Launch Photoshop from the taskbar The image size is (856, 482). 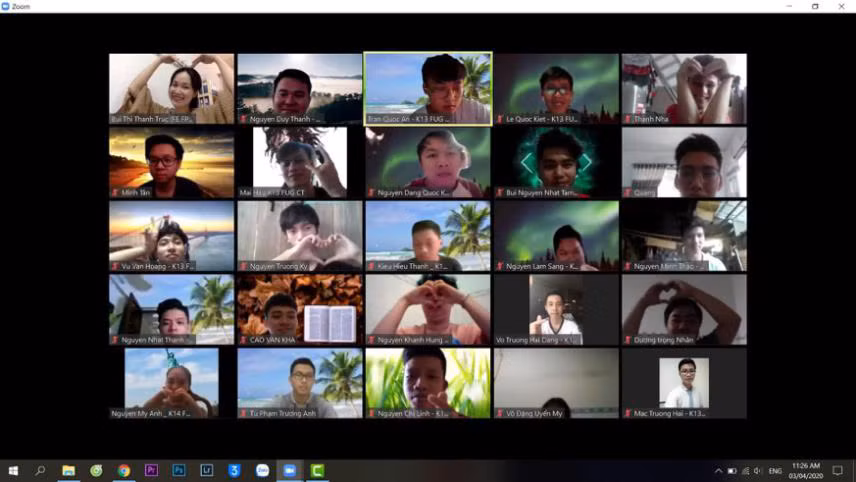[179, 470]
